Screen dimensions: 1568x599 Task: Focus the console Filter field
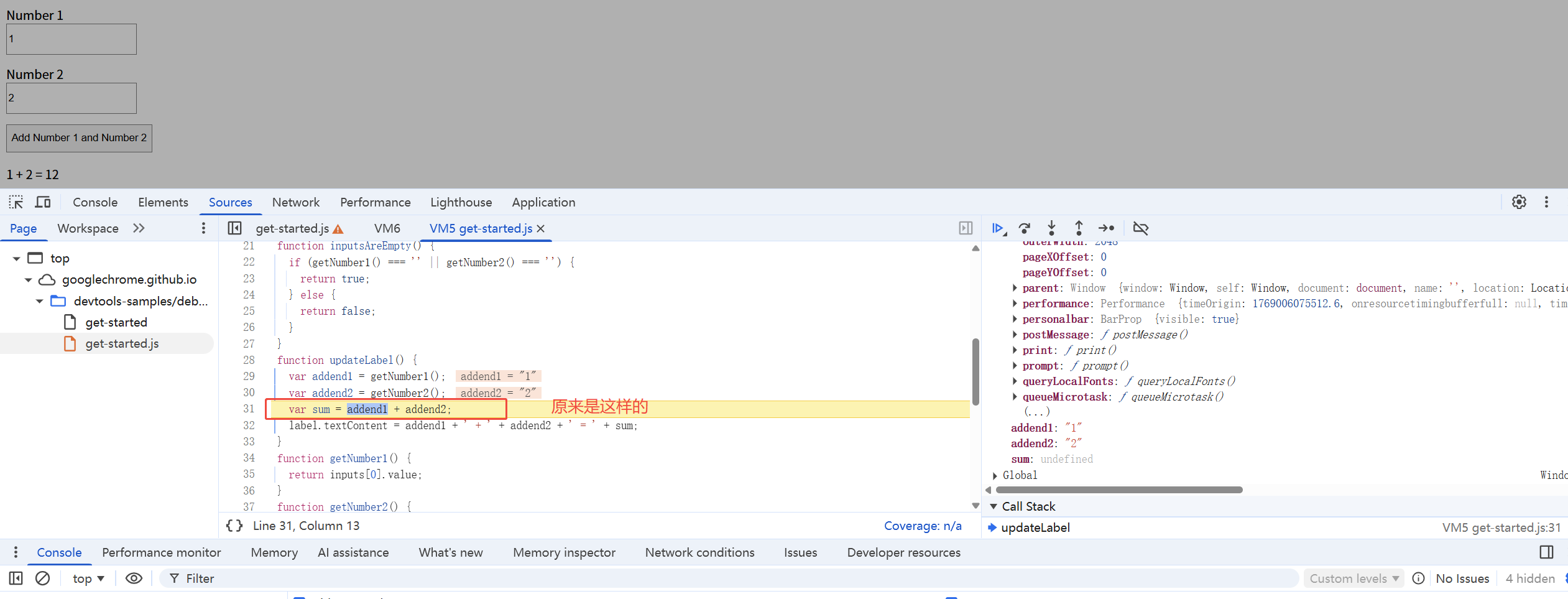(729, 578)
